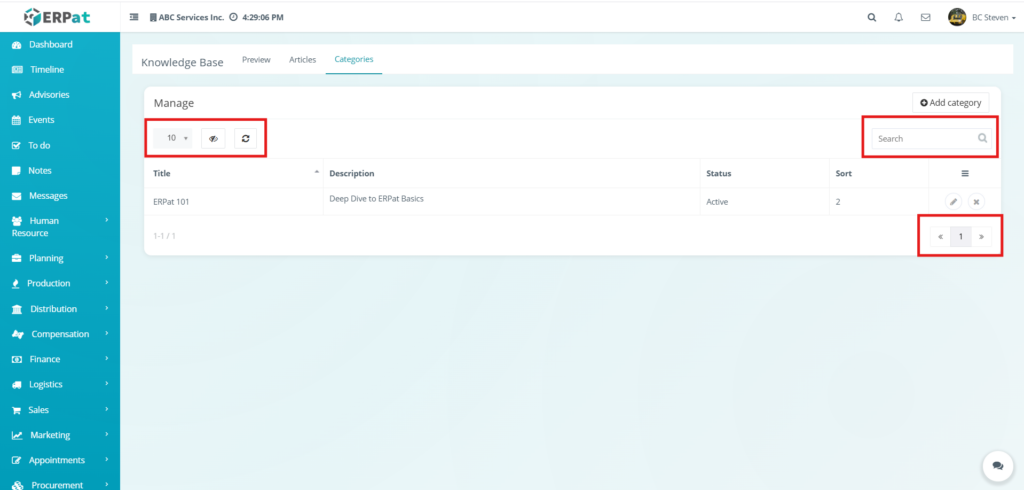
Task: Open the chat bubble icon
Action: (996, 465)
